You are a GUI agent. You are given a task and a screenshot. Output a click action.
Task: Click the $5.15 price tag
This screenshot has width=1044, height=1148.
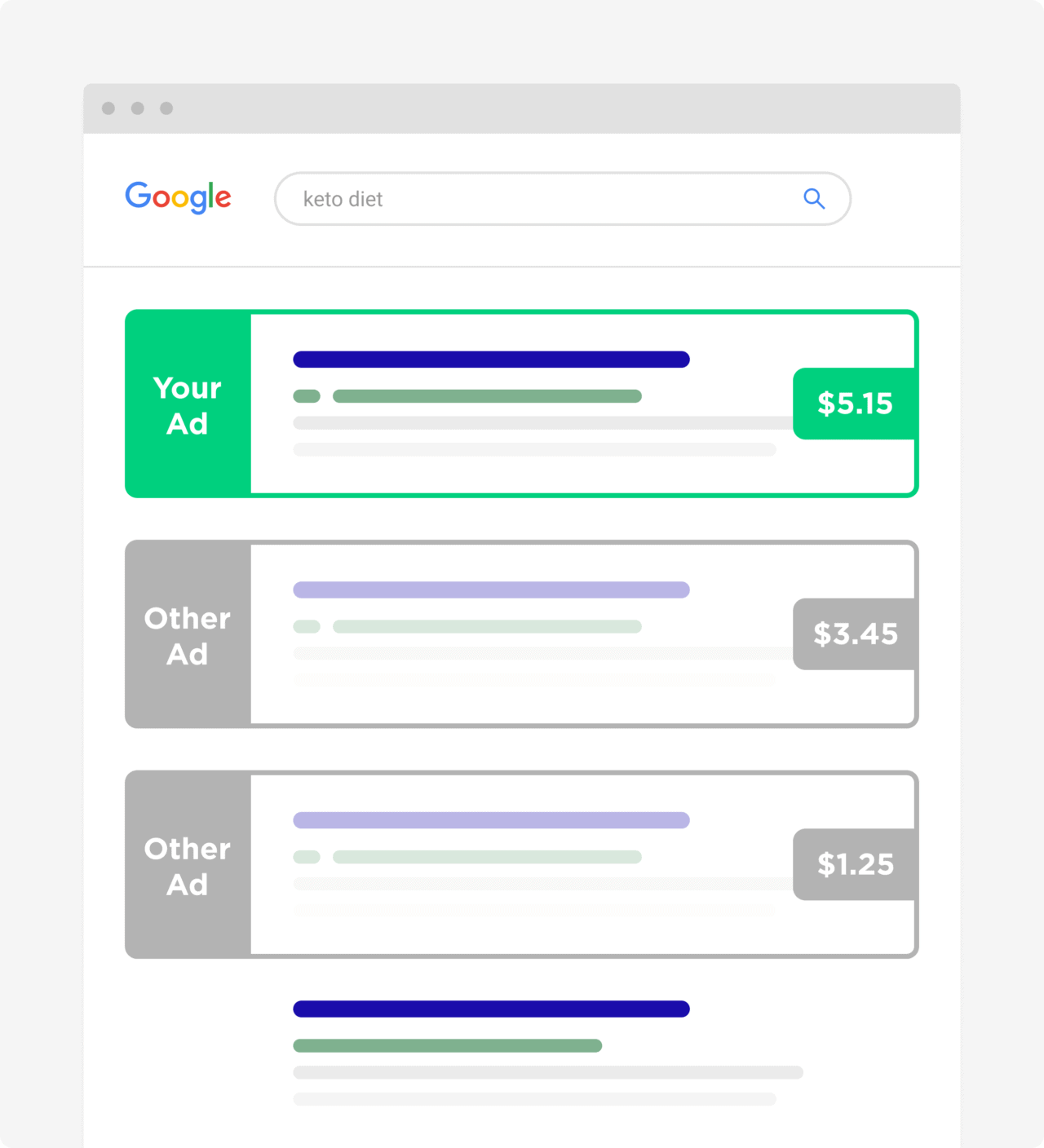coord(855,404)
